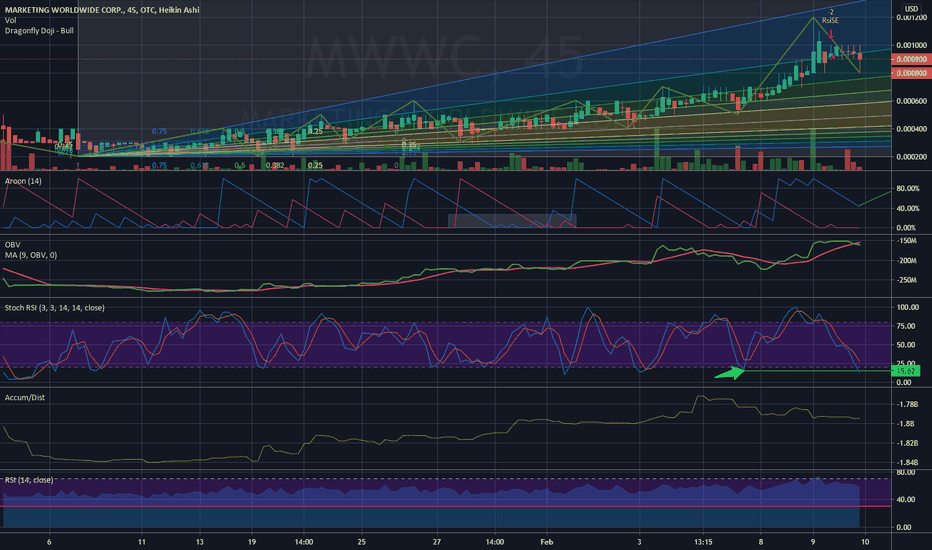
Task: Click the -1.82B Accum/Dist axis label
Action: [x=907, y=443]
